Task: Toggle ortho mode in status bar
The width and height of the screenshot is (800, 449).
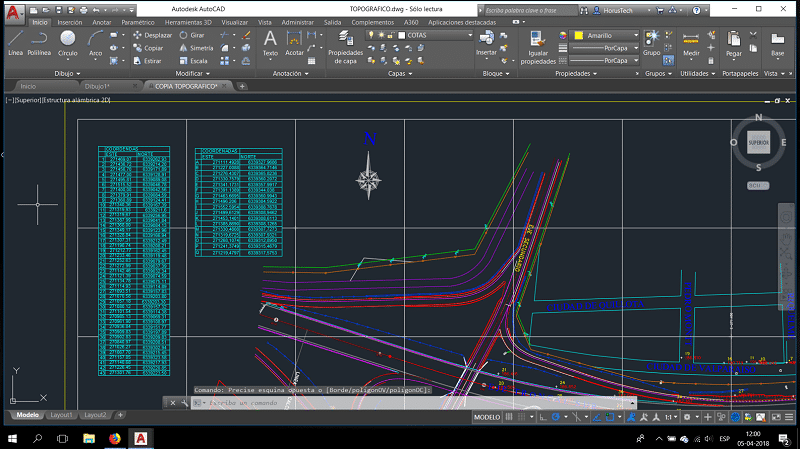Action: pos(543,417)
